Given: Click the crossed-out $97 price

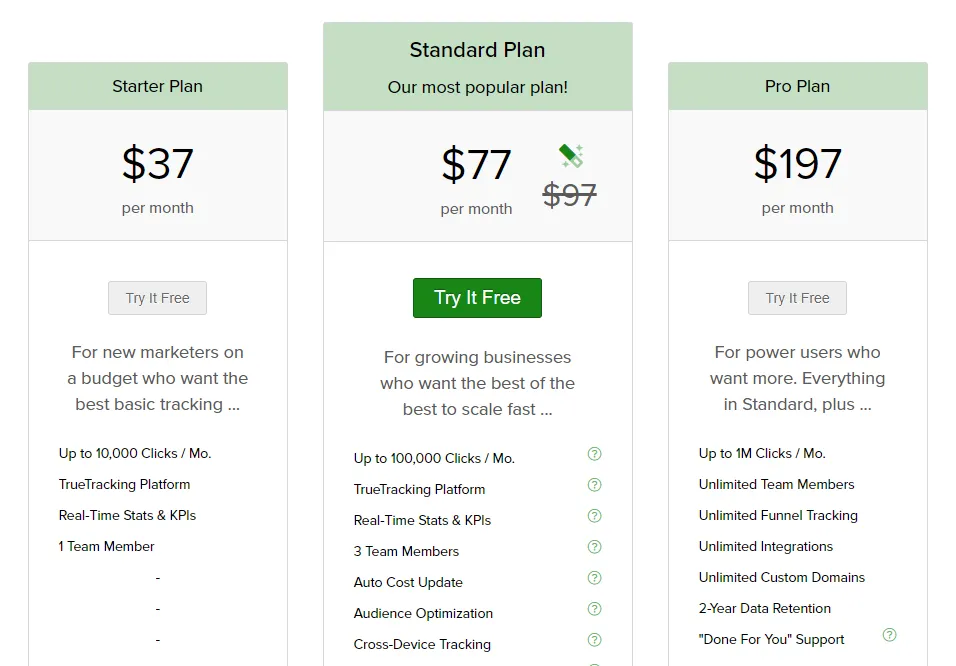Looking at the screenshot, I should point(570,194).
